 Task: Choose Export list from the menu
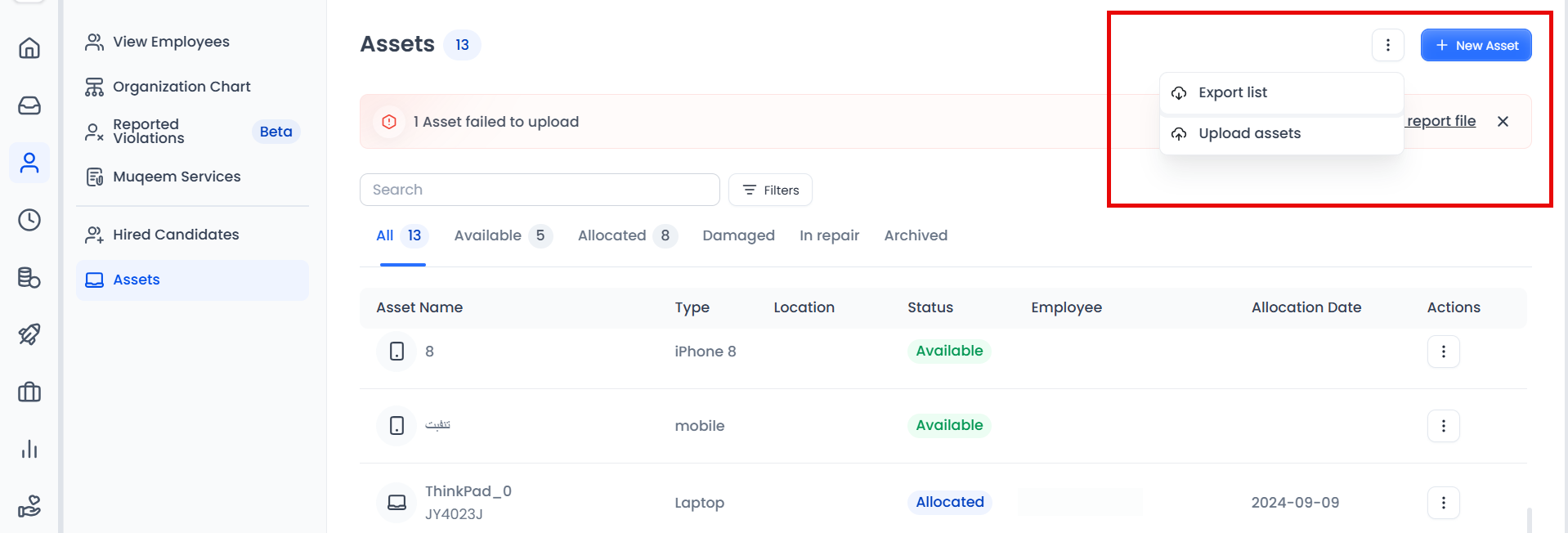(x=1232, y=93)
